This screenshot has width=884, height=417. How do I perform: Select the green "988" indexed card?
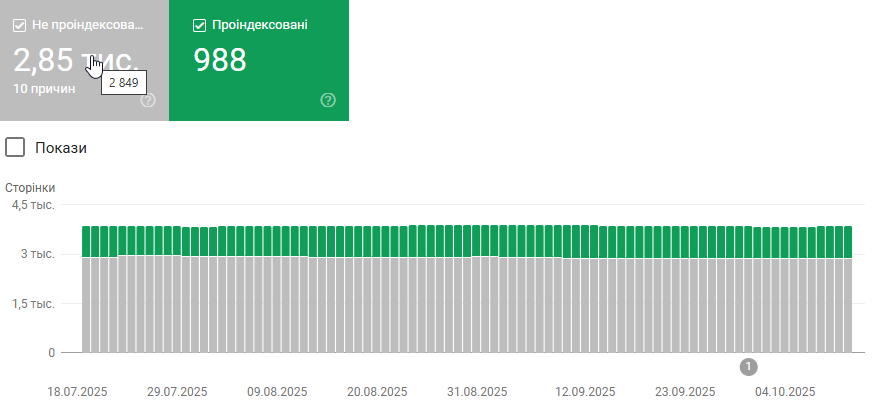click(259, 60)
